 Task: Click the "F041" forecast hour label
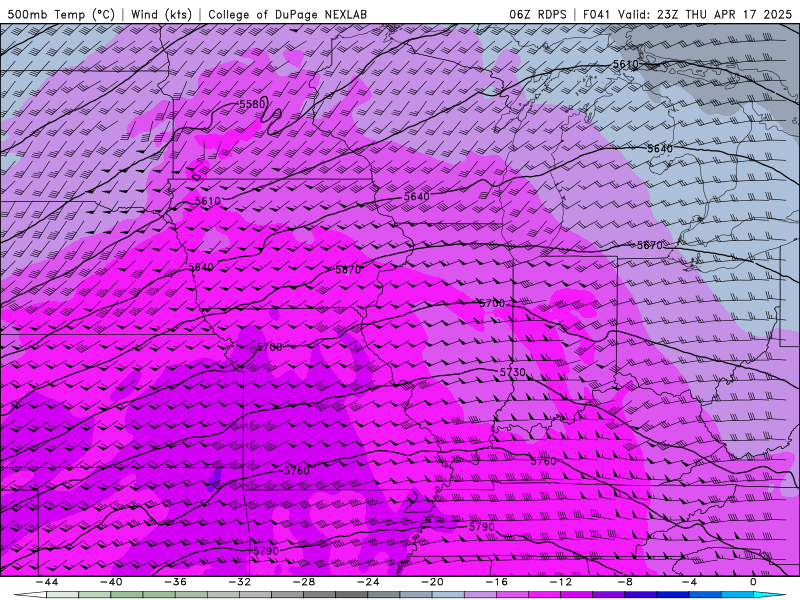coord(596,14)
